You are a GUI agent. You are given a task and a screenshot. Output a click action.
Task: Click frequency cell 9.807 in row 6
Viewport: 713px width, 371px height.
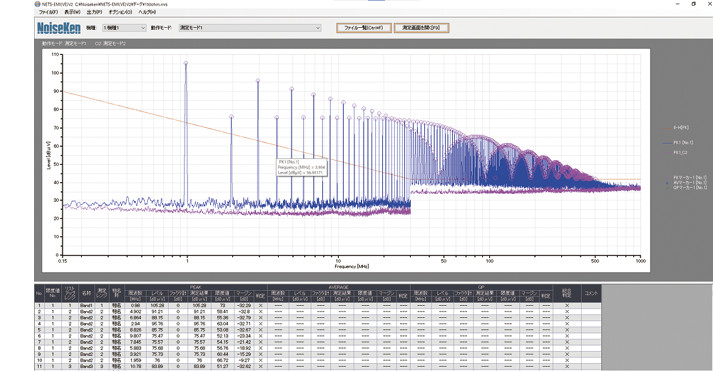coord(135,336)
